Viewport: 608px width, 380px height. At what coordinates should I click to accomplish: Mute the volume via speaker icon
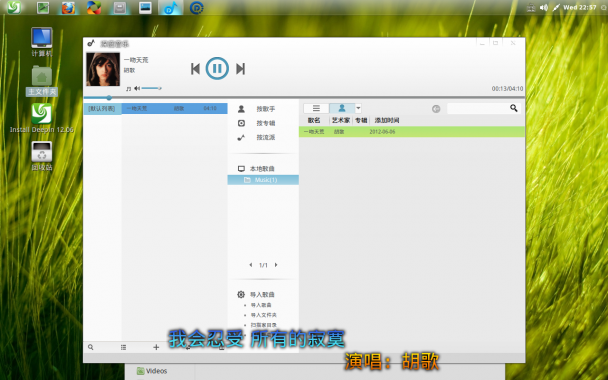[137, 88]
